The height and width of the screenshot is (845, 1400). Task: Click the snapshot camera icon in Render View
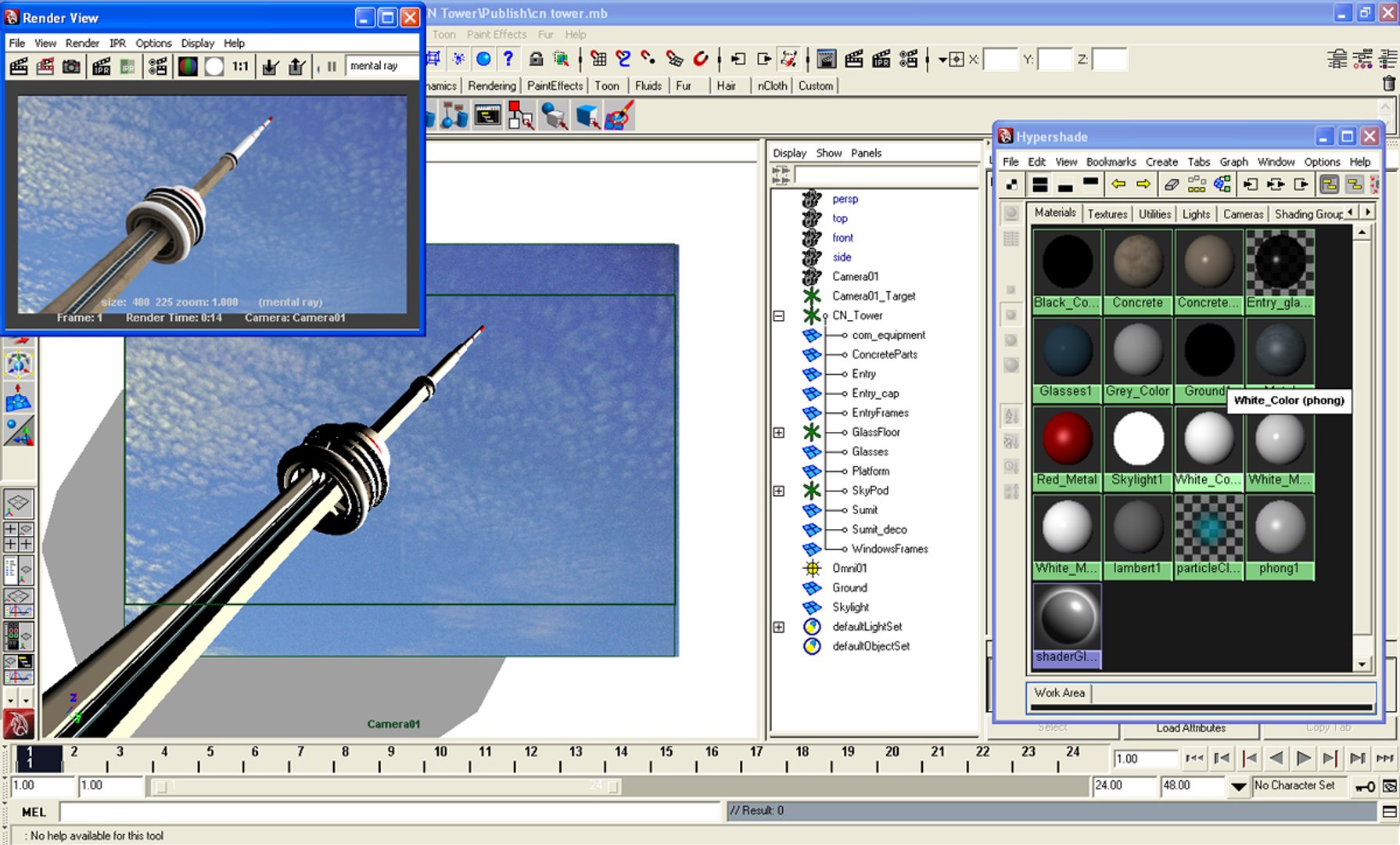tap(71, 67)
